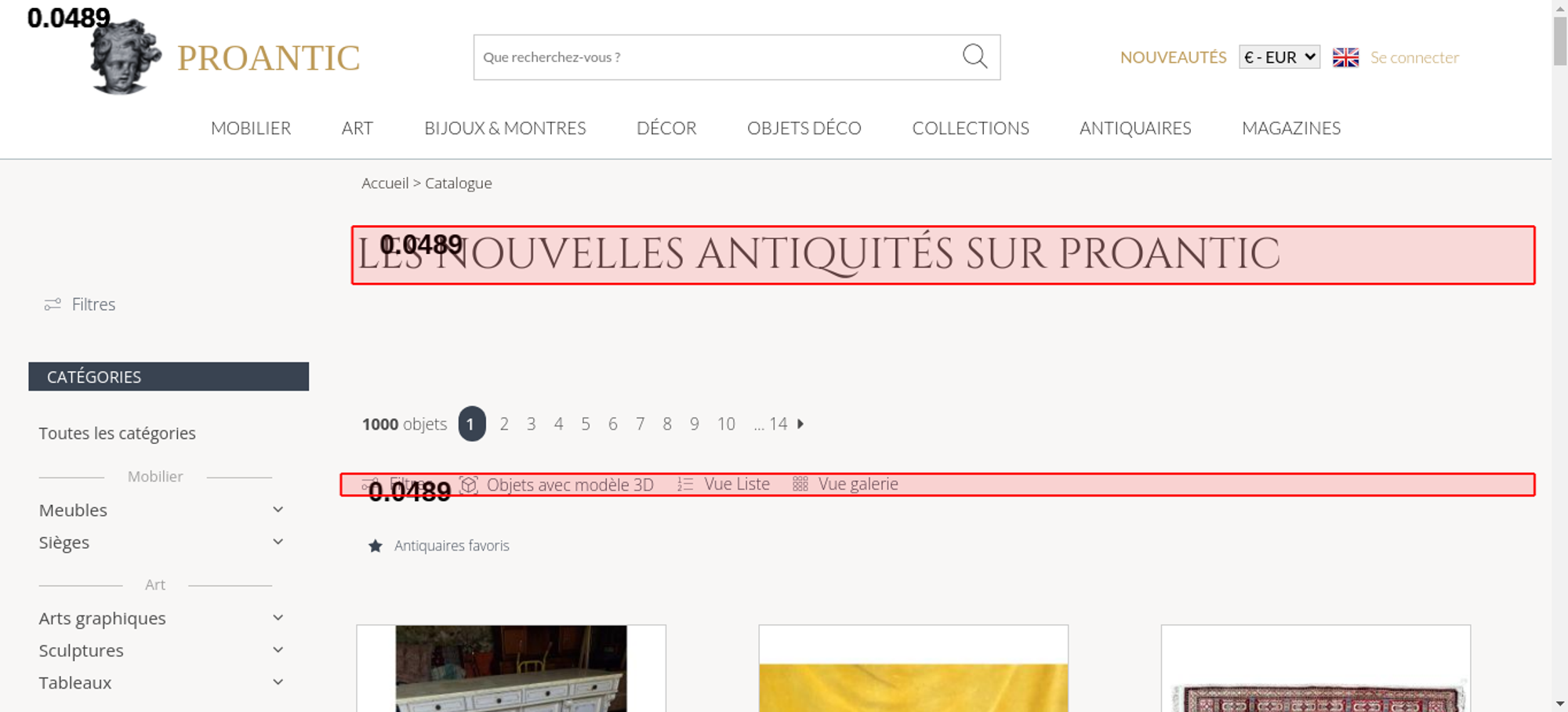
Task: Expand the Tableaux category
Action: tap(278, 682)
